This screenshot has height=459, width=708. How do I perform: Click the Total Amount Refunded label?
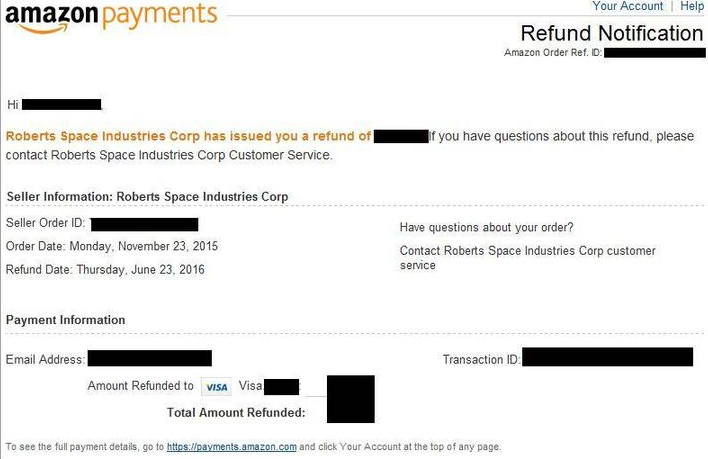(236, 412)
